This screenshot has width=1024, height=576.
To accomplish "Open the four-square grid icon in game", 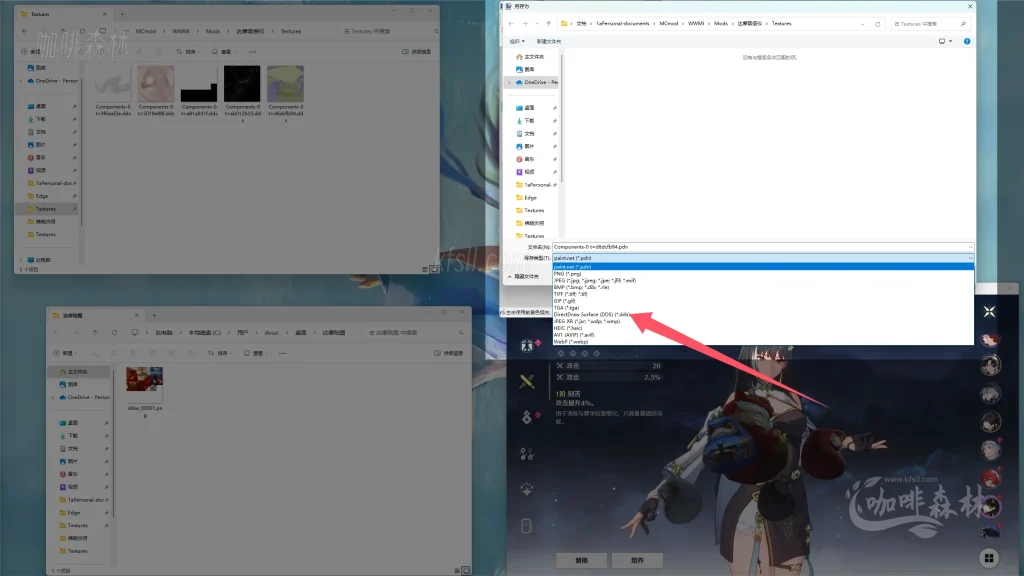I will (x=989, y=558).
